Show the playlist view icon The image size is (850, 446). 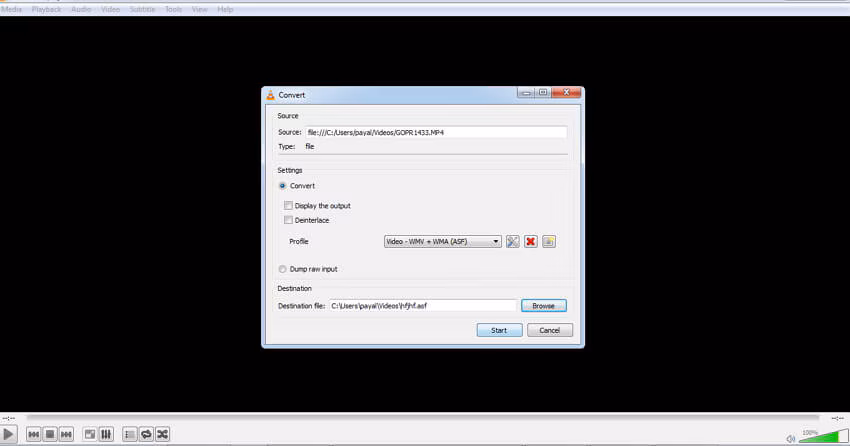pos(130,434)
